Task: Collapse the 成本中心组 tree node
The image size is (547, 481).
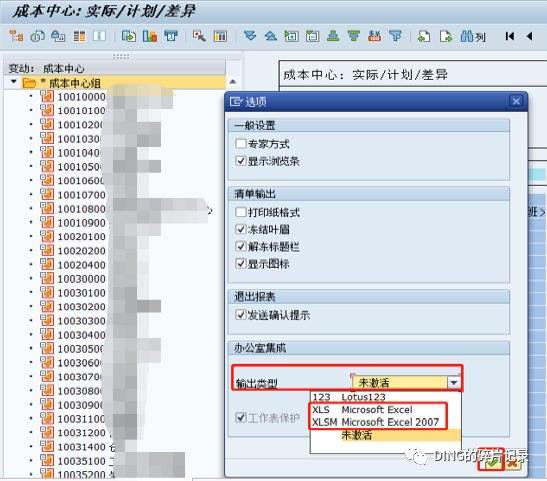Action: point(14,82)
